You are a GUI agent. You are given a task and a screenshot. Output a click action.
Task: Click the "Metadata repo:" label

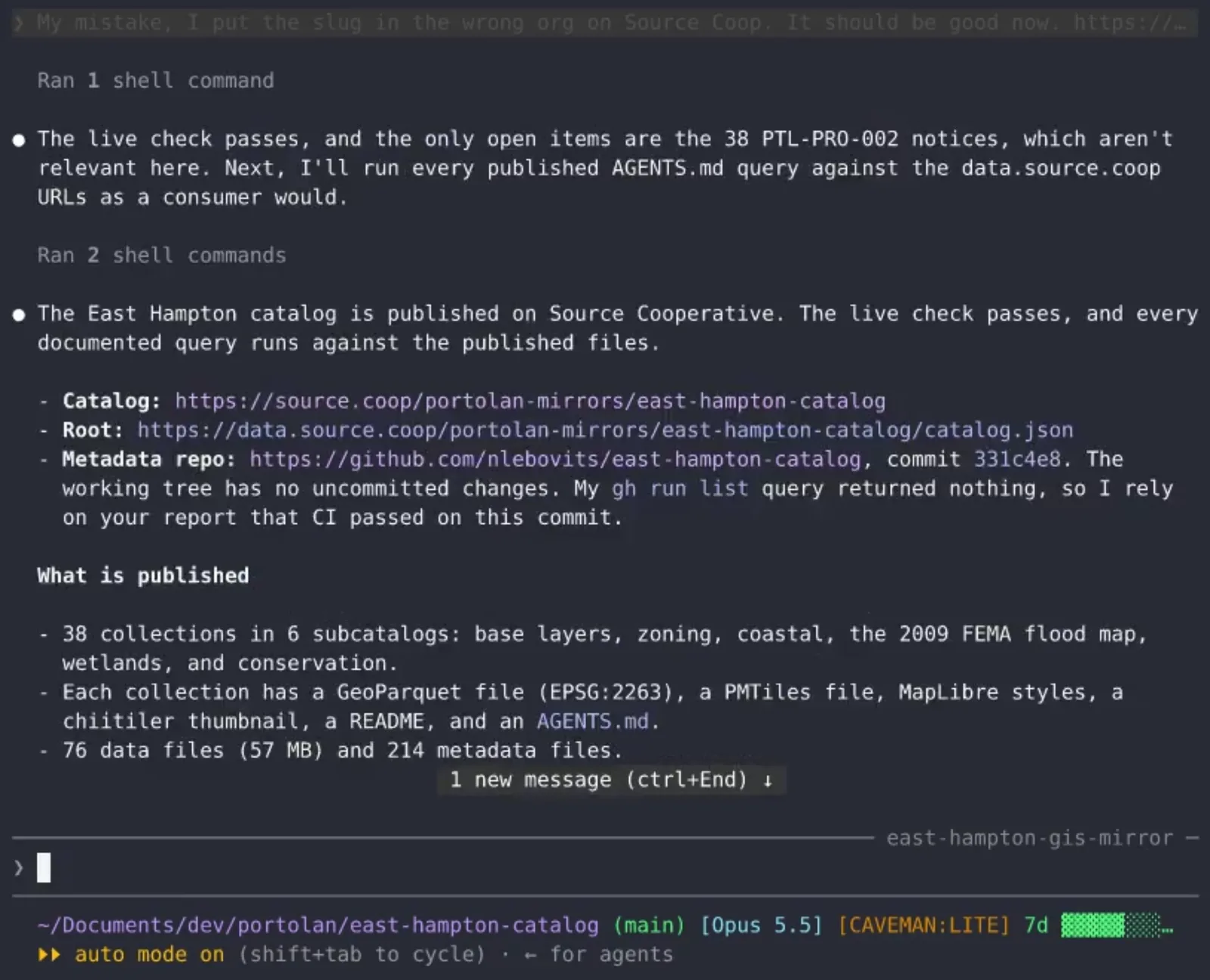point(149,459)
